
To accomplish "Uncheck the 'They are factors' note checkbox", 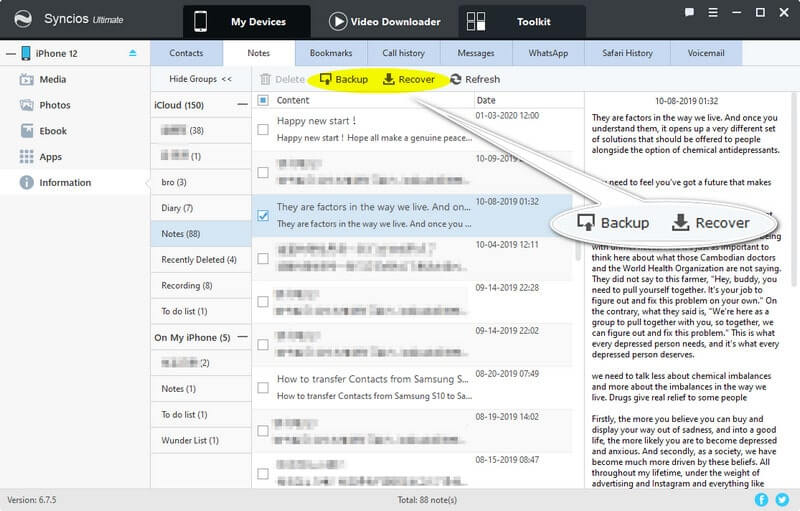I will click(x=263, y=216).
